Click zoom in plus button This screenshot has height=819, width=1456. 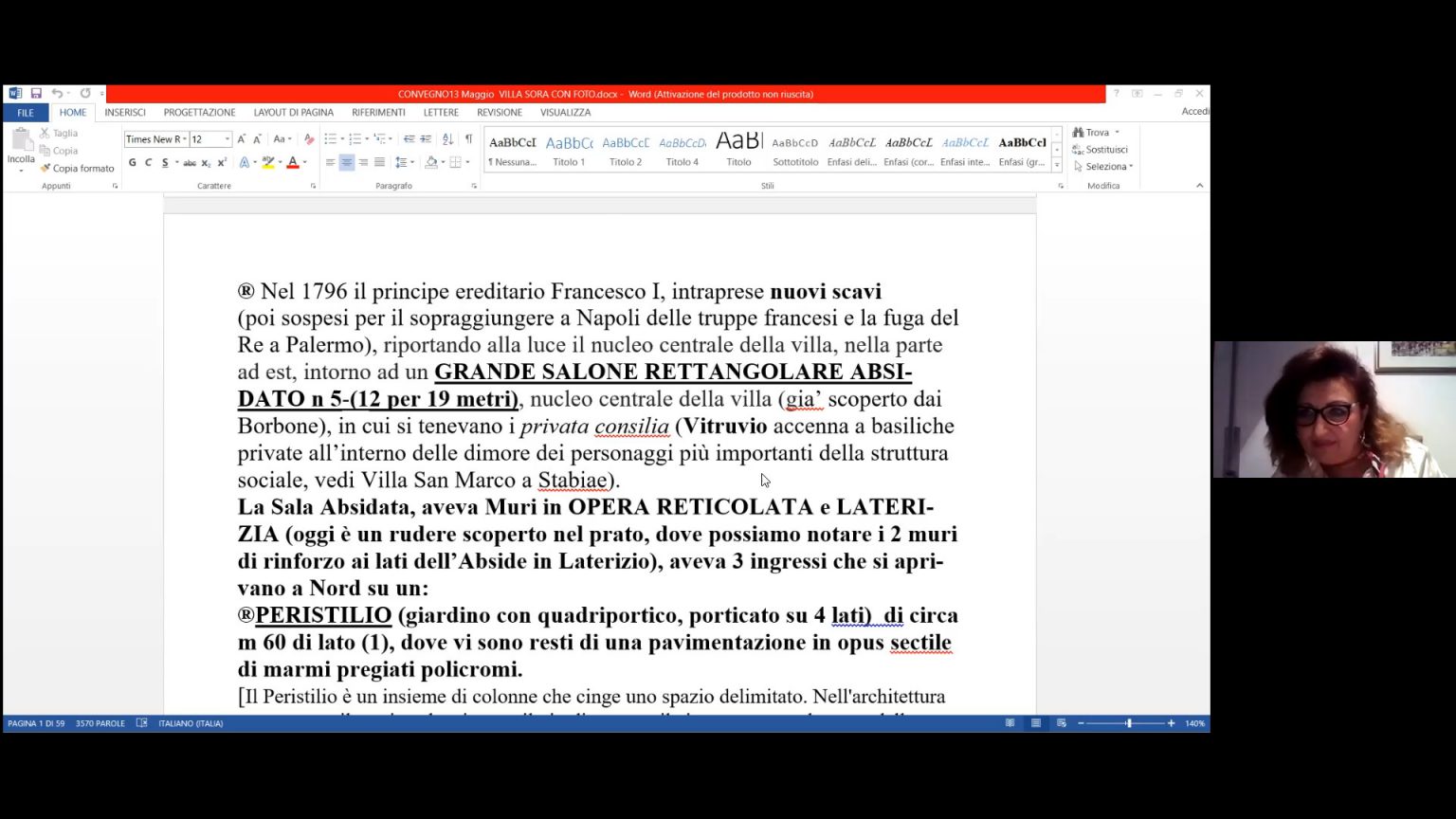(x=1172, y=723)
